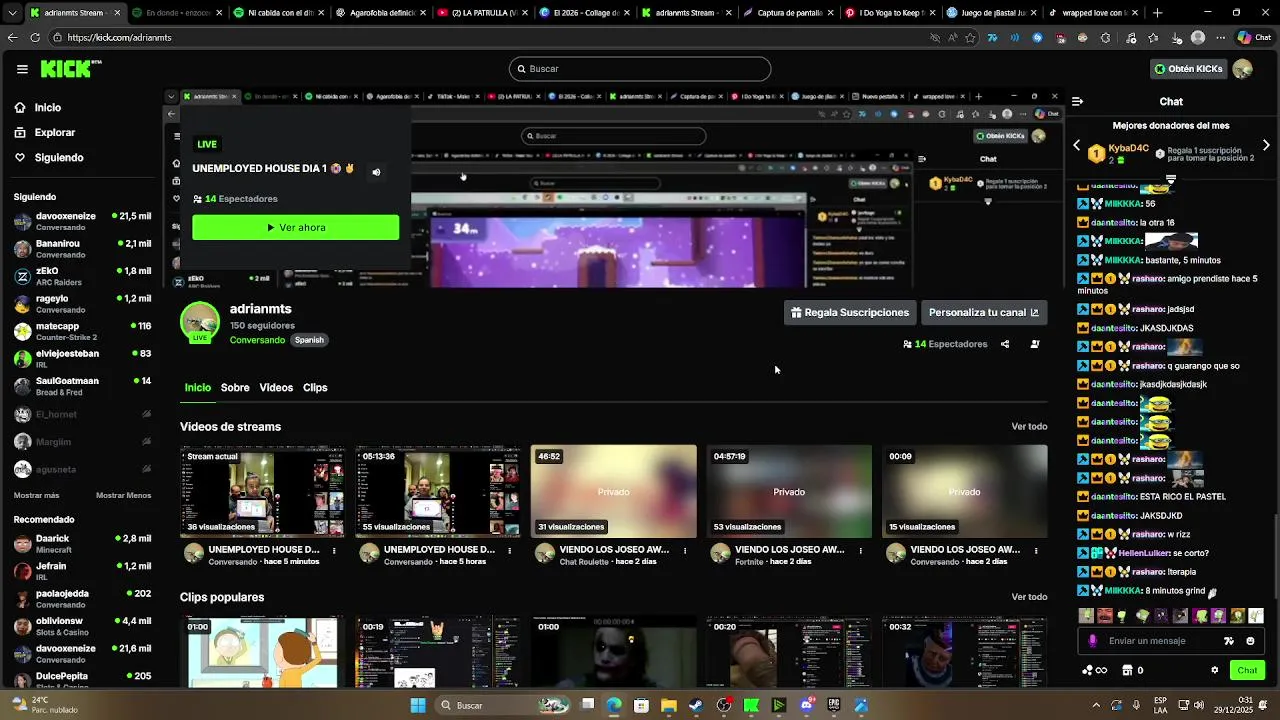Show next top donor with right arrow
The image size is (1280, 720).
coord(1266,146)
